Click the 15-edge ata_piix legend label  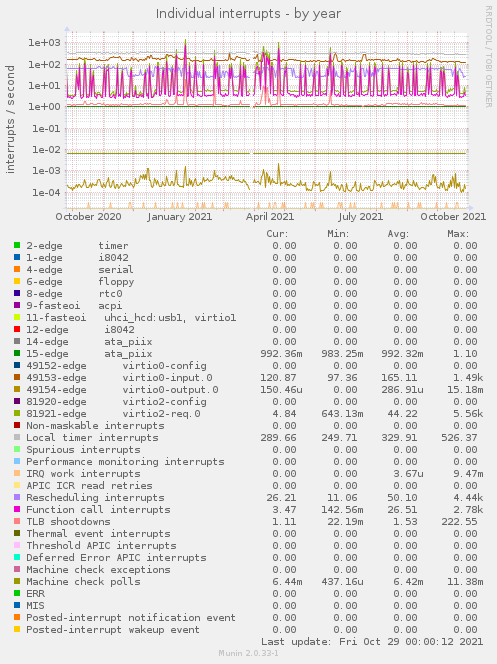click(89, 354)
